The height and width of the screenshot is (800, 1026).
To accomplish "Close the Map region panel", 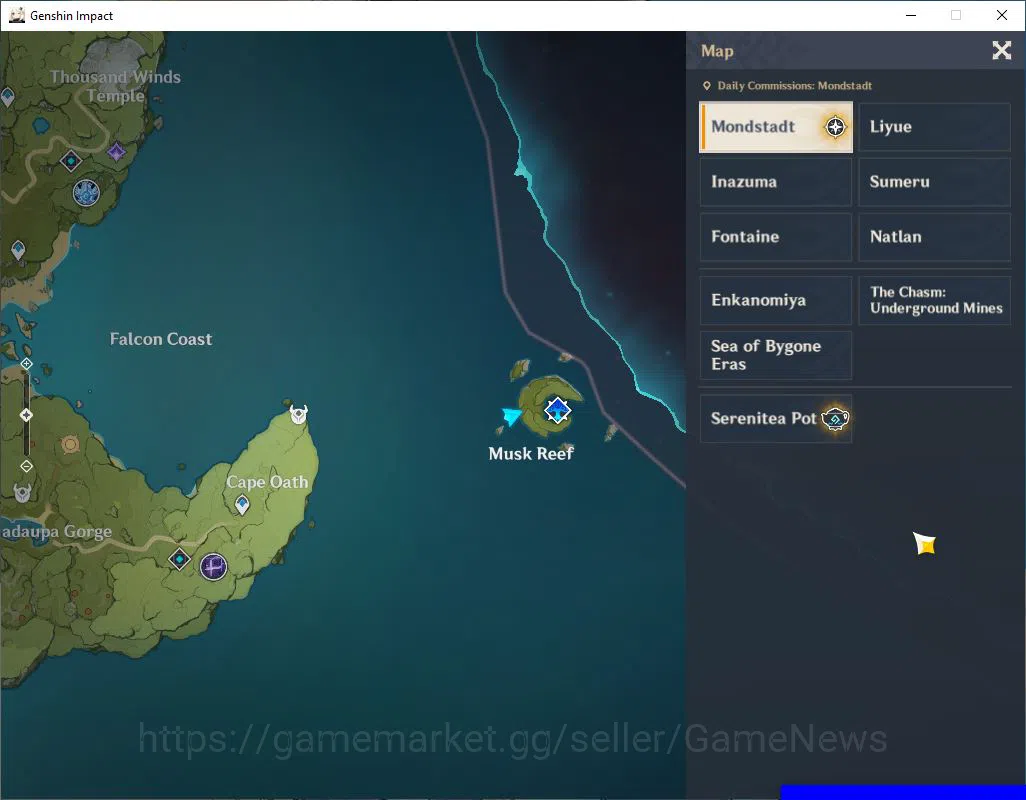I will [1001, 50].
